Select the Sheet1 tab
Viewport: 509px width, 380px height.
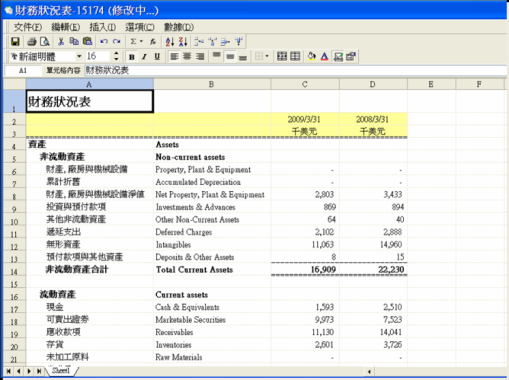pyautogui.click(x=61, y=370)
